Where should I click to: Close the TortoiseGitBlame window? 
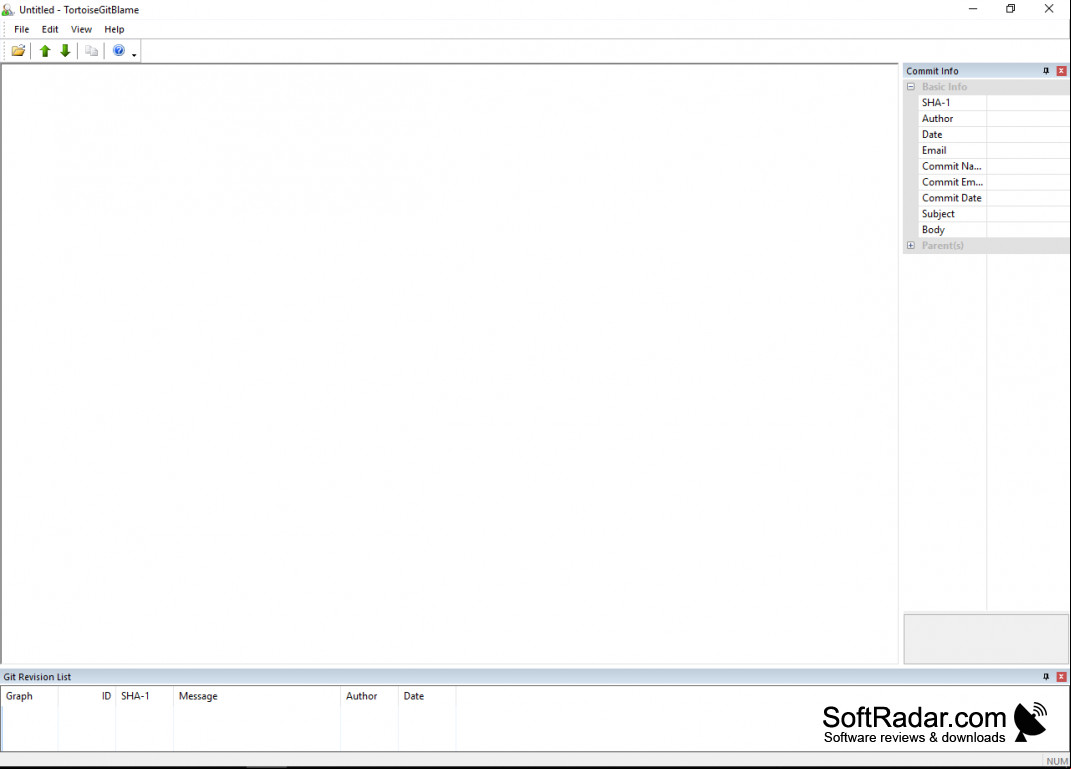(1049, 9)
